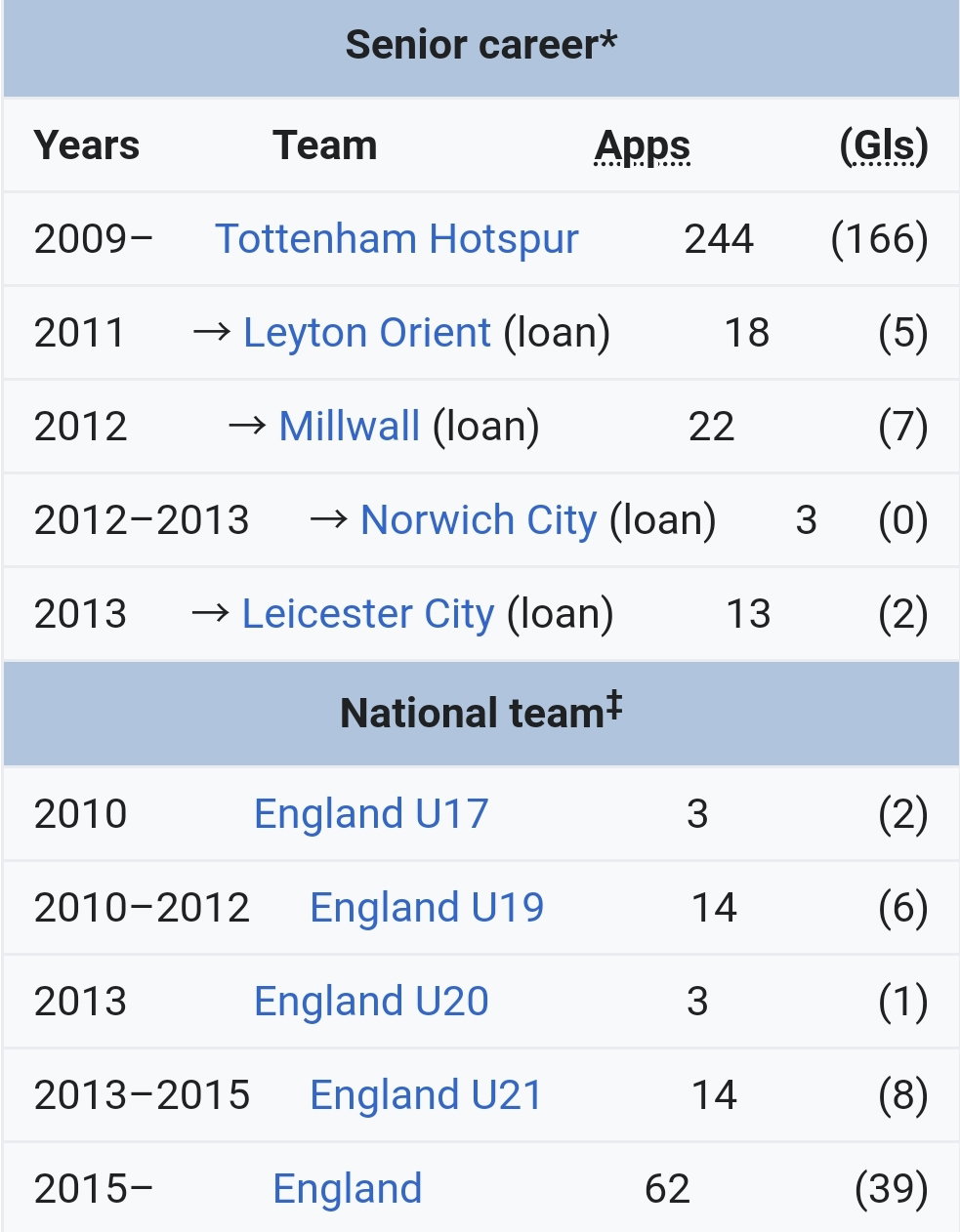Select the National team section header
This screenshot has width=960, height=1232.
point(481,712)
